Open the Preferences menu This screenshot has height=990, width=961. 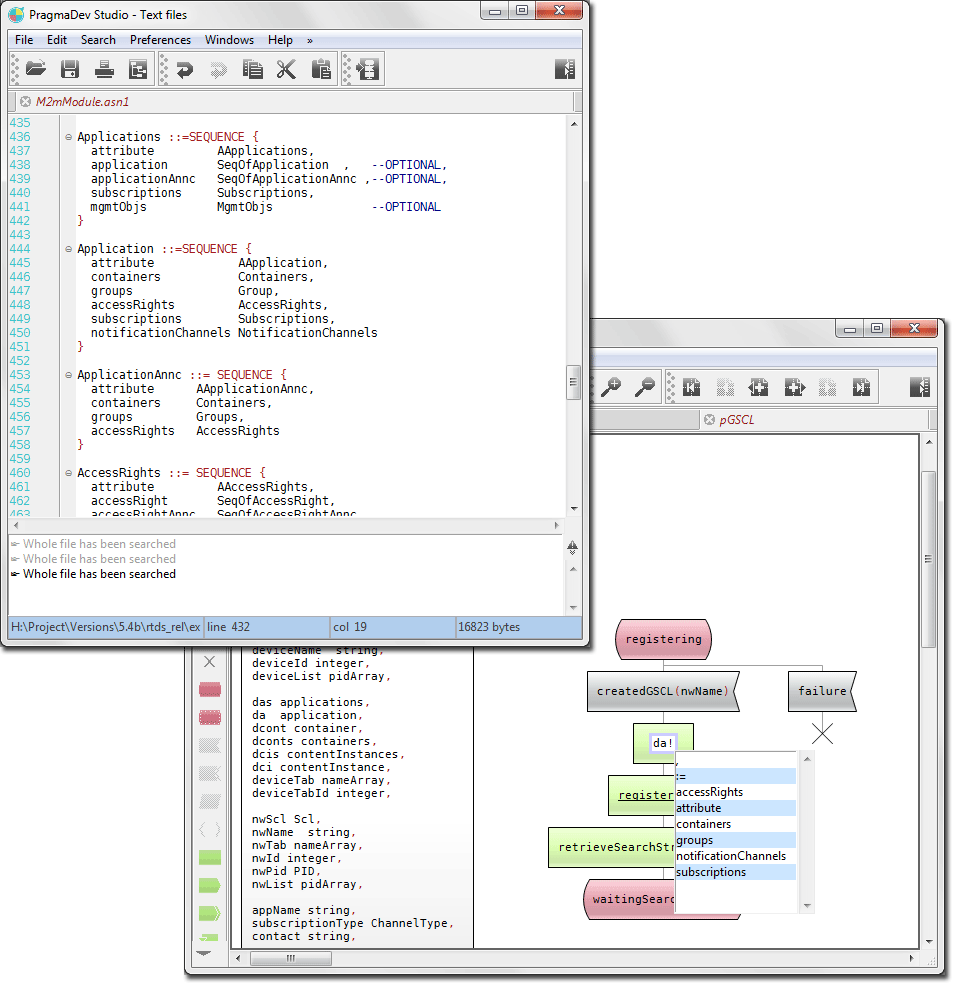[x=160, y=40]
